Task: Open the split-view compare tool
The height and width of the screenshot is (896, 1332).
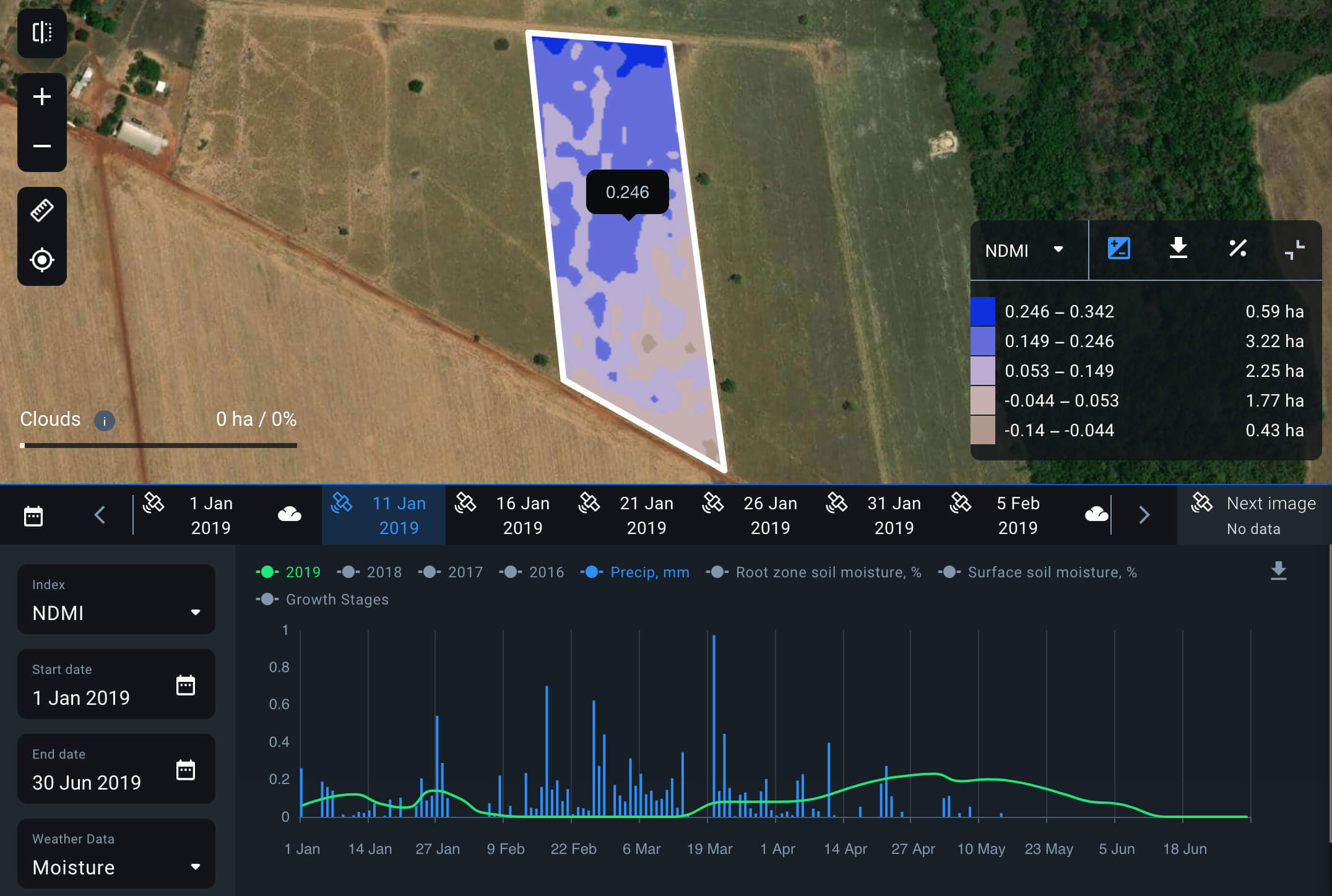Action: click(42, 32)
